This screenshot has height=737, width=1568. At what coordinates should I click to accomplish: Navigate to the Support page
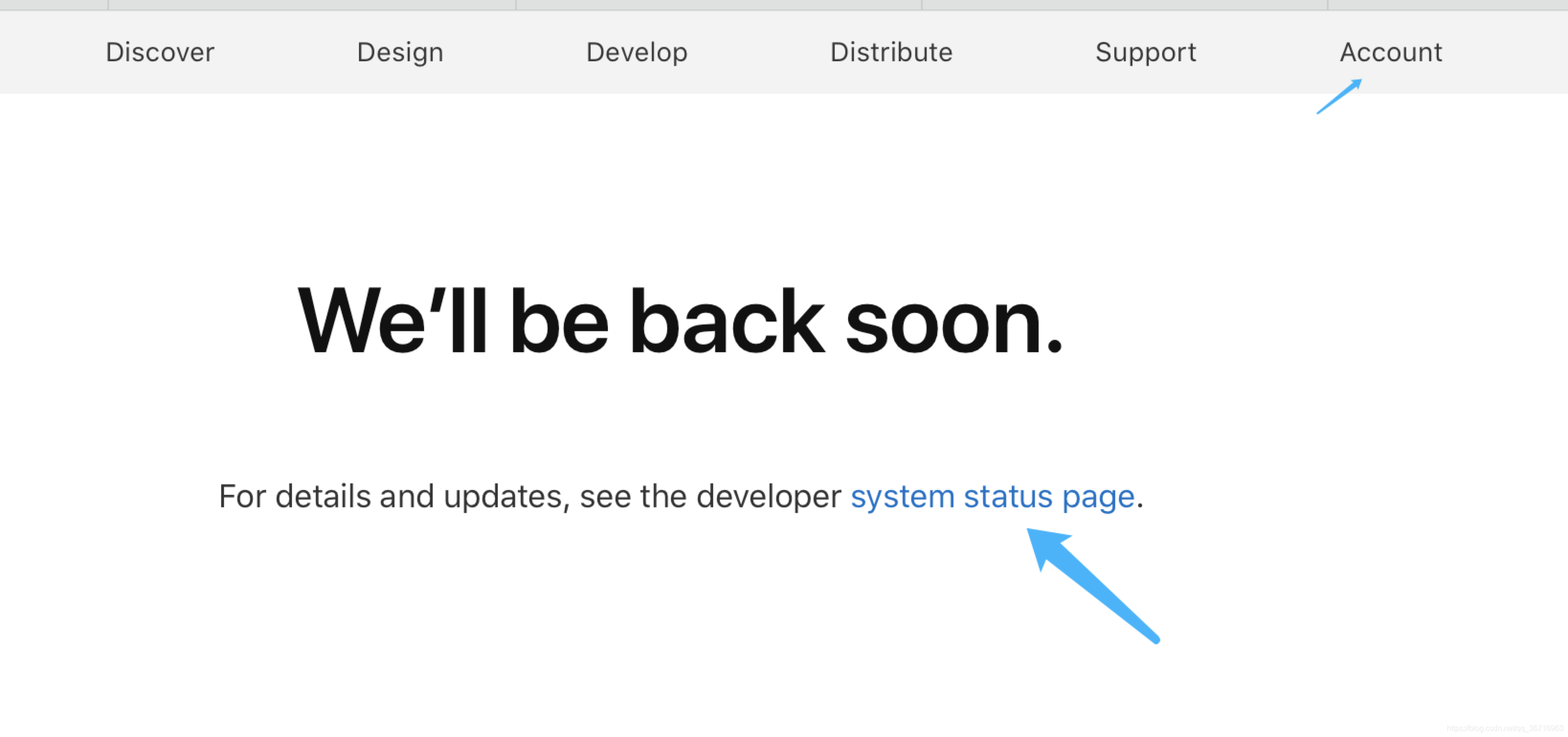1145,52
